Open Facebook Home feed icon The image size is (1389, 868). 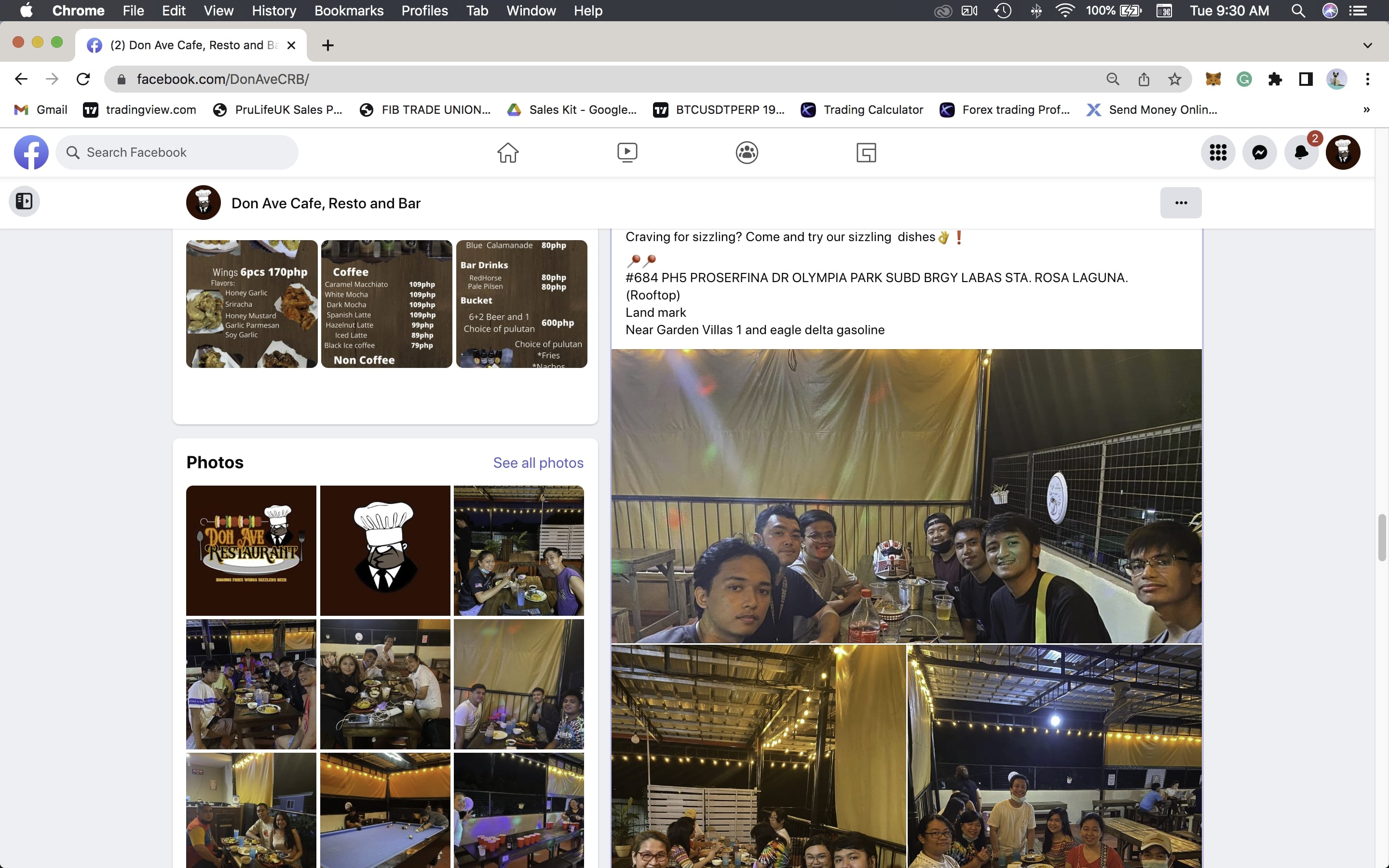point(507,153)
